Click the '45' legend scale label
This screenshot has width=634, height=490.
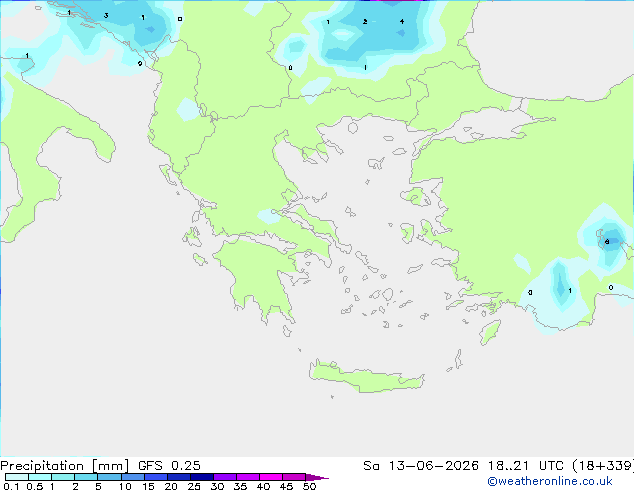point(286,486)
